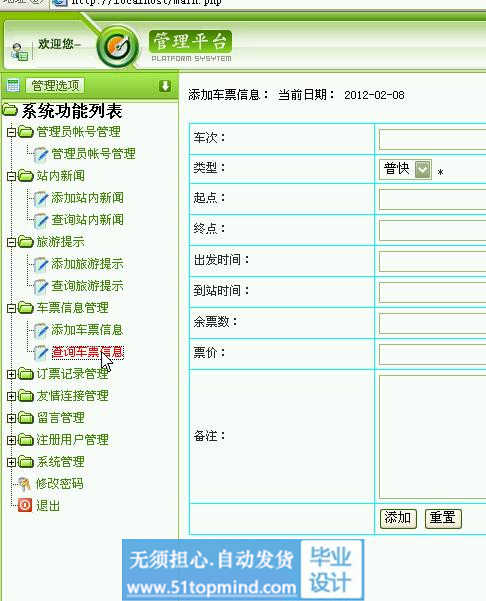This screenshot has width=486, height=601.
Task: Click the keys icon beside 修改密码
Action: tap(25, 484)
